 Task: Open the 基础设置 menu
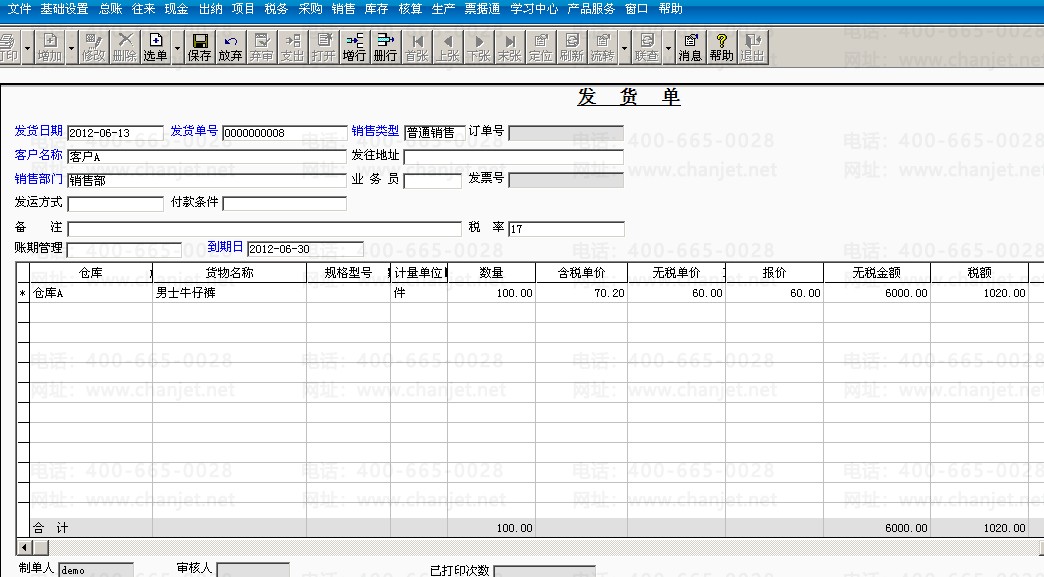[65, 9]
